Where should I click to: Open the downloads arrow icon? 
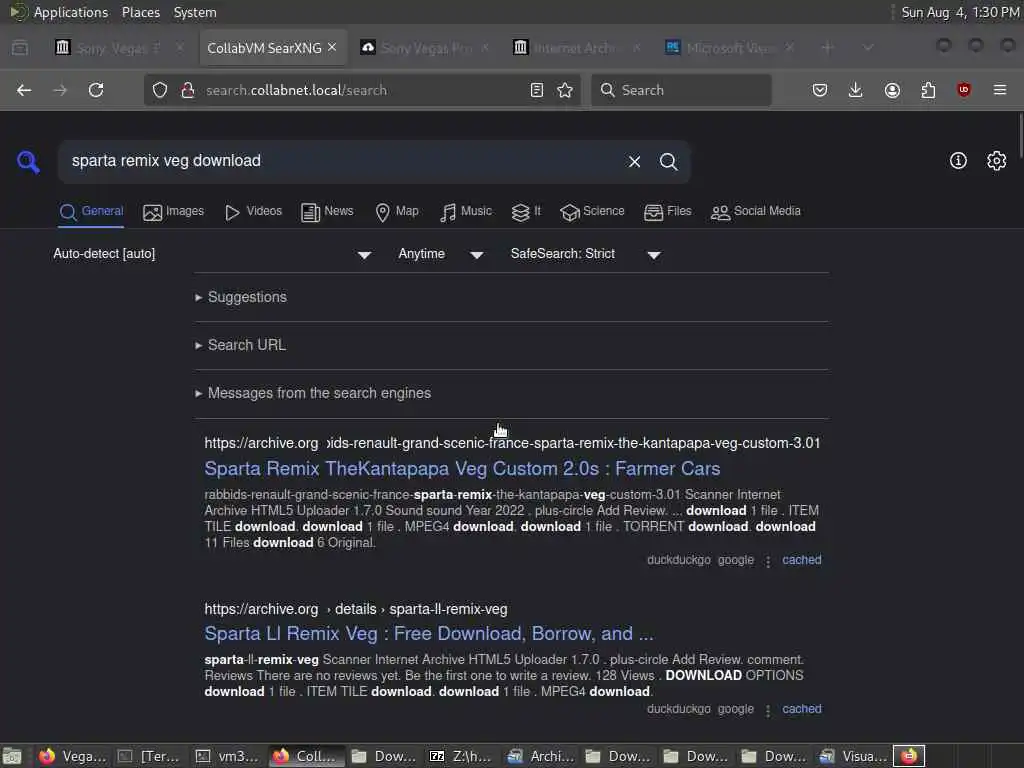coord(856,90)
